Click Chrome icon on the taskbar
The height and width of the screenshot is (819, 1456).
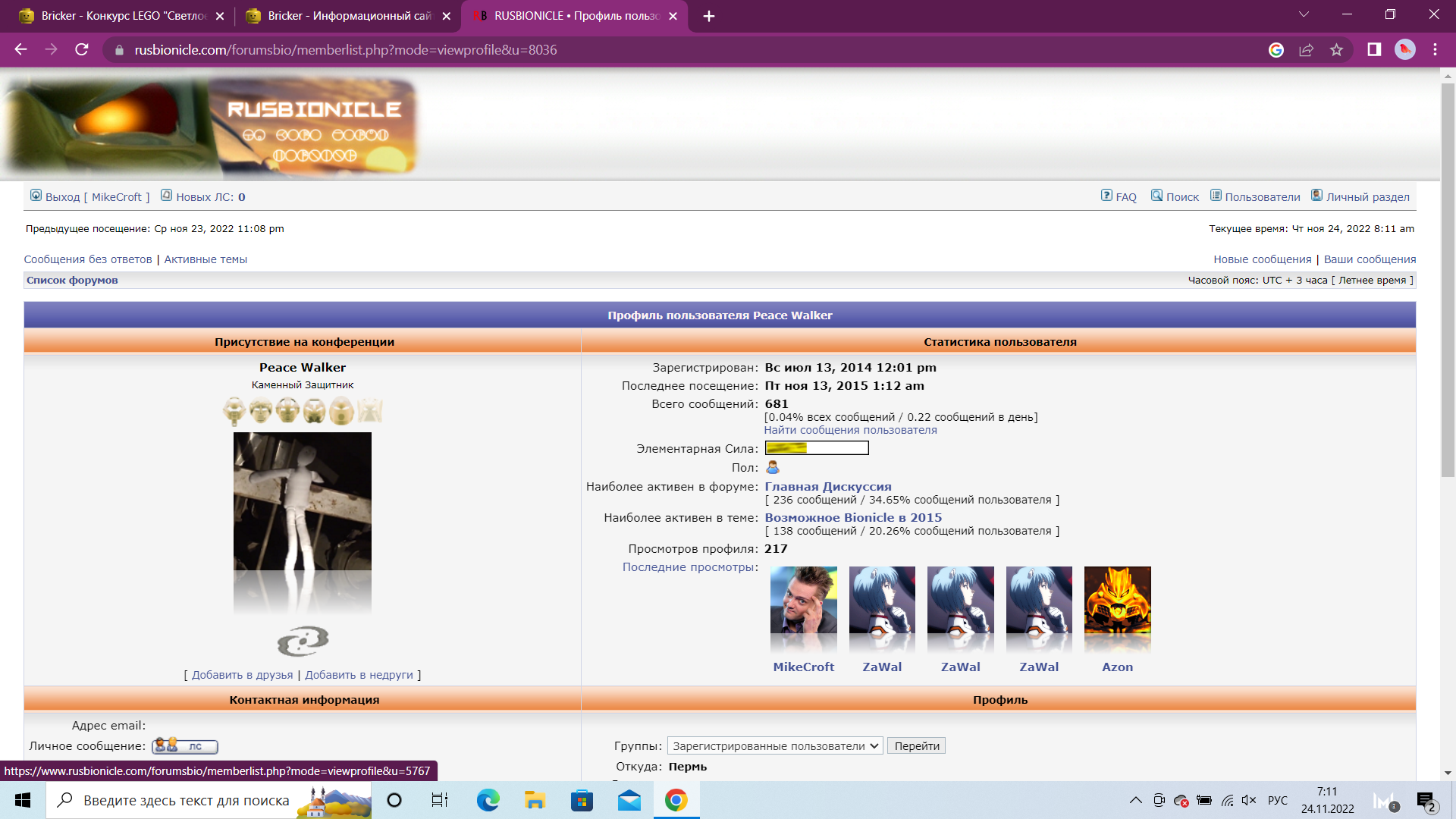pos(676,800)
